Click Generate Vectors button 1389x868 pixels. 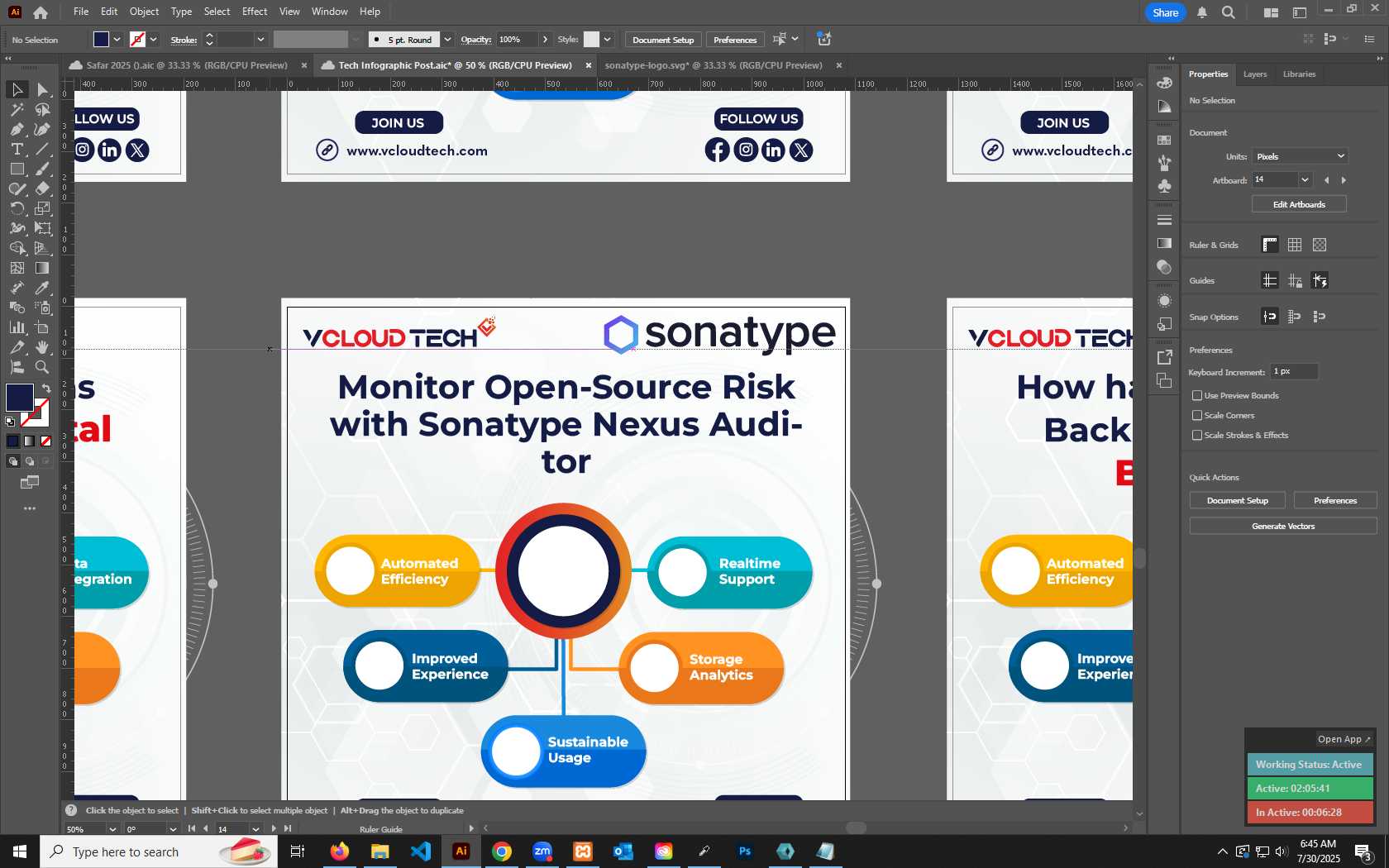click(x=1283, y=527)
